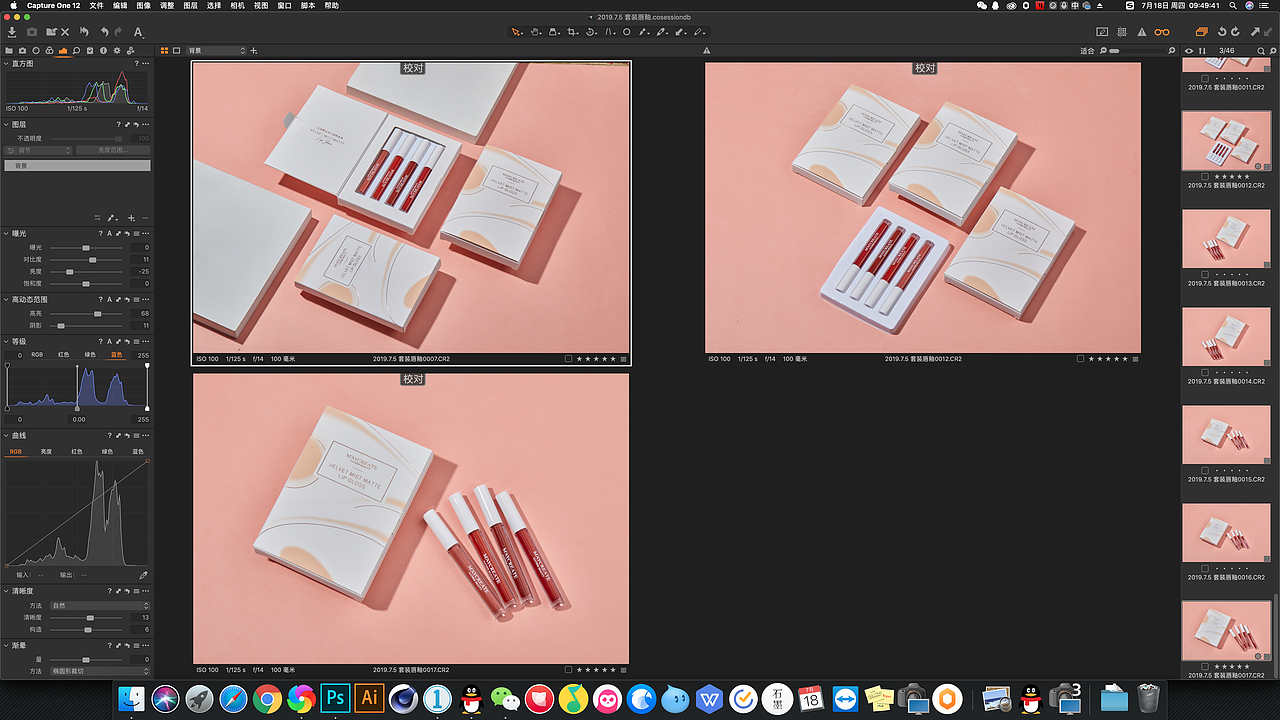1280x720 pixels.
Task: Select the 蓝色 levels channel tab
Action: point(117,355)
